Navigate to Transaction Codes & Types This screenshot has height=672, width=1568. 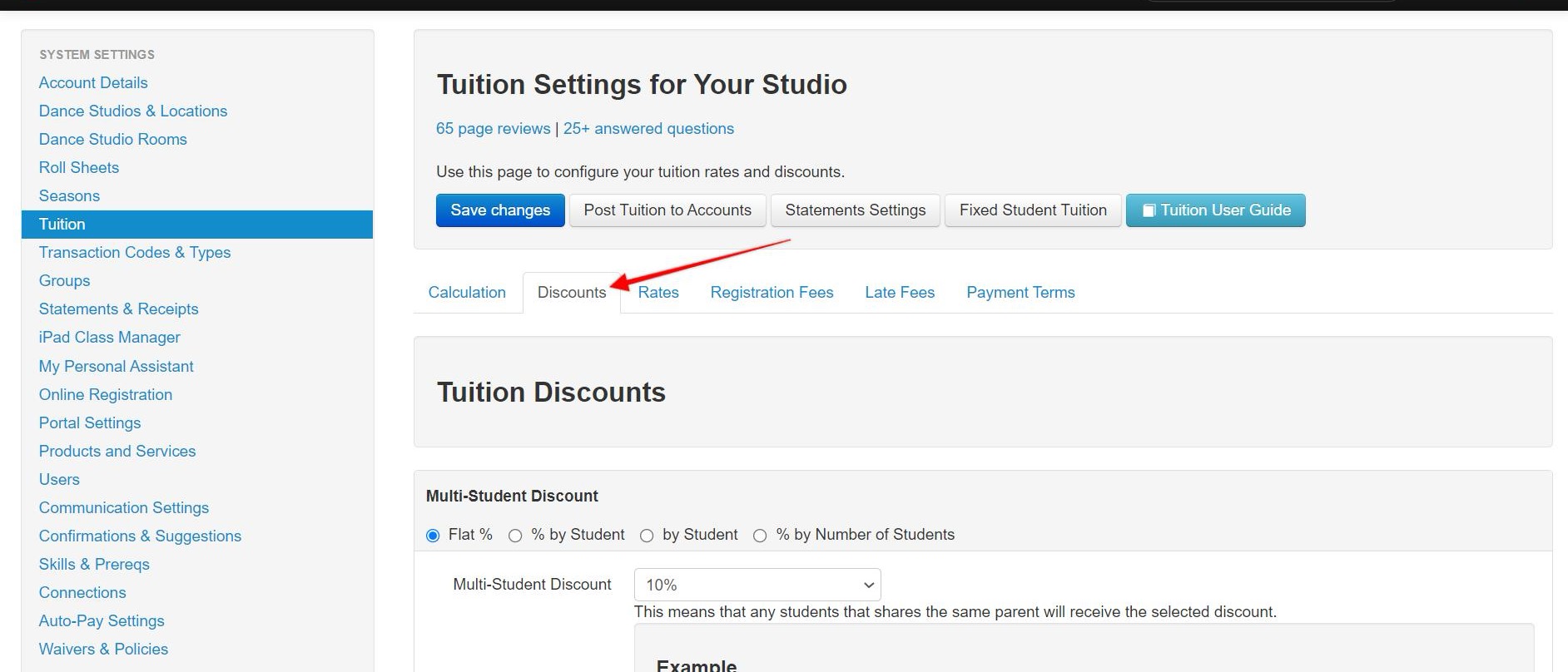click(135, 253)
